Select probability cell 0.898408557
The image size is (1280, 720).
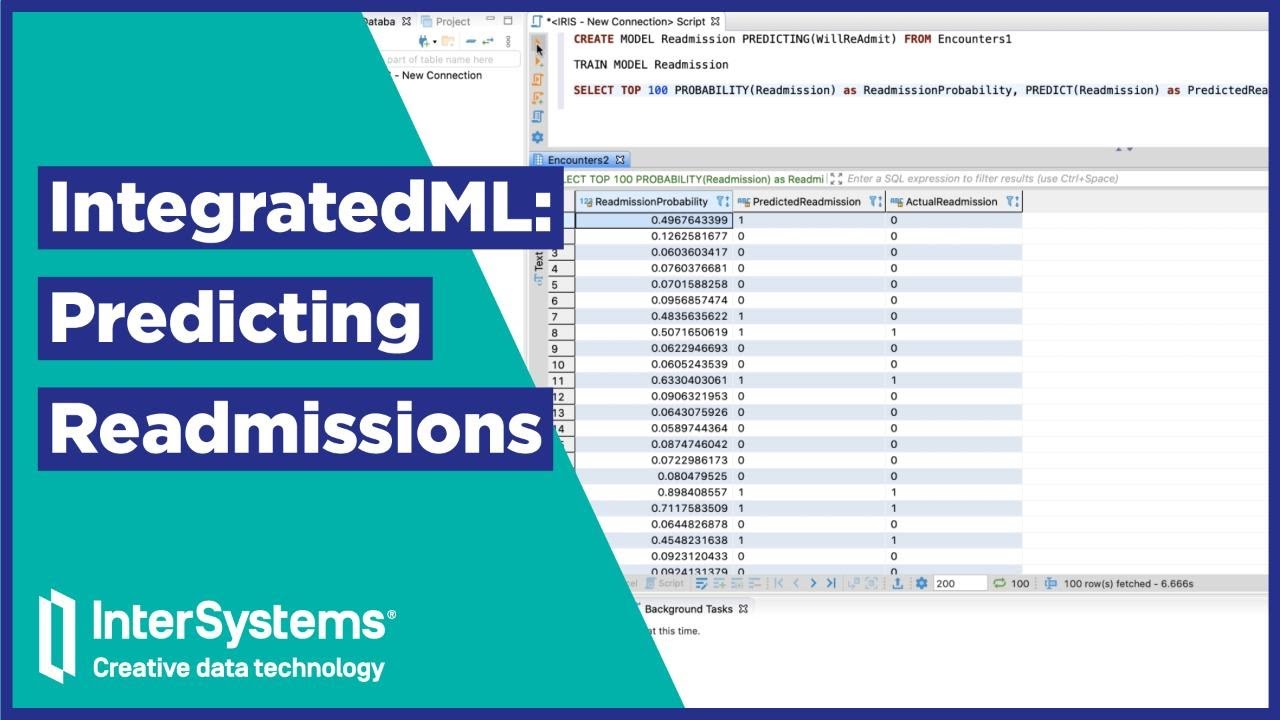click(x=654, y=492)
